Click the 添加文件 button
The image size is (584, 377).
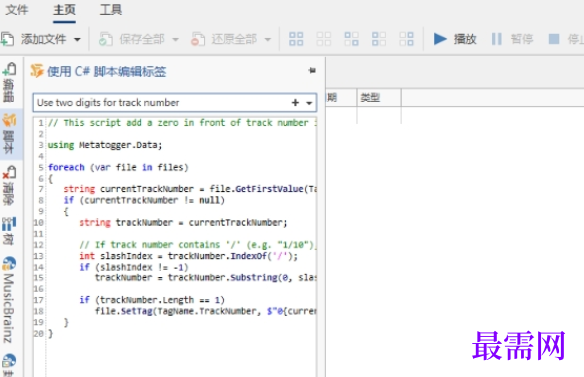pos(34,39)
